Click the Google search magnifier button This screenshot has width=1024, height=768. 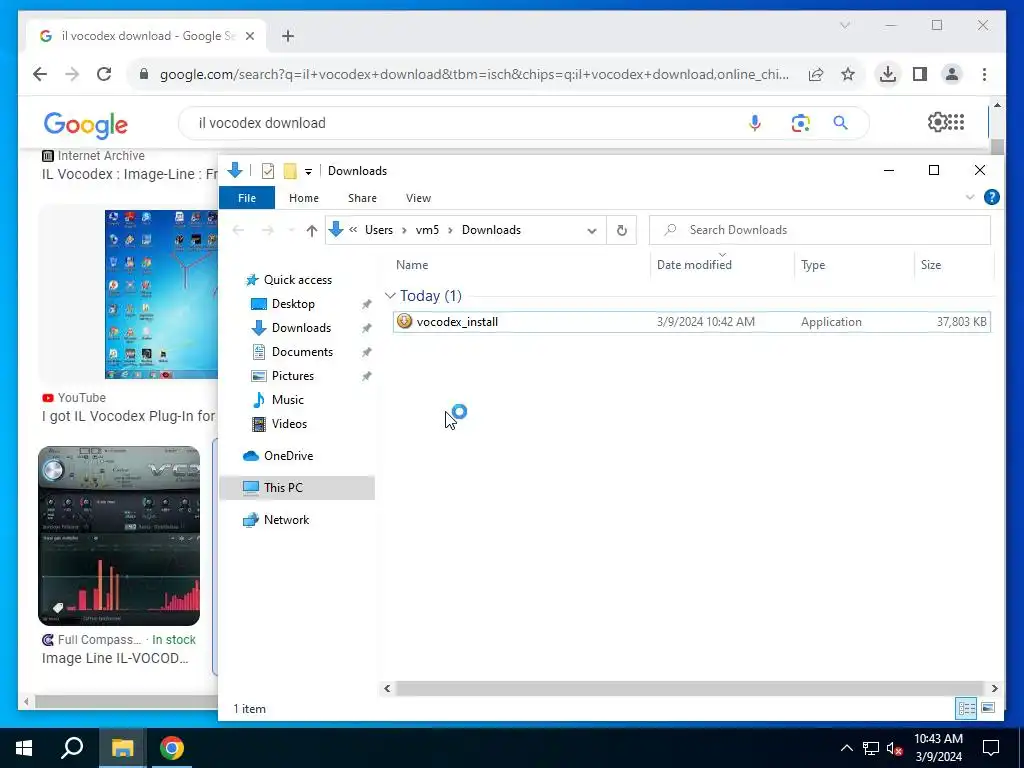tap(840, 123)
